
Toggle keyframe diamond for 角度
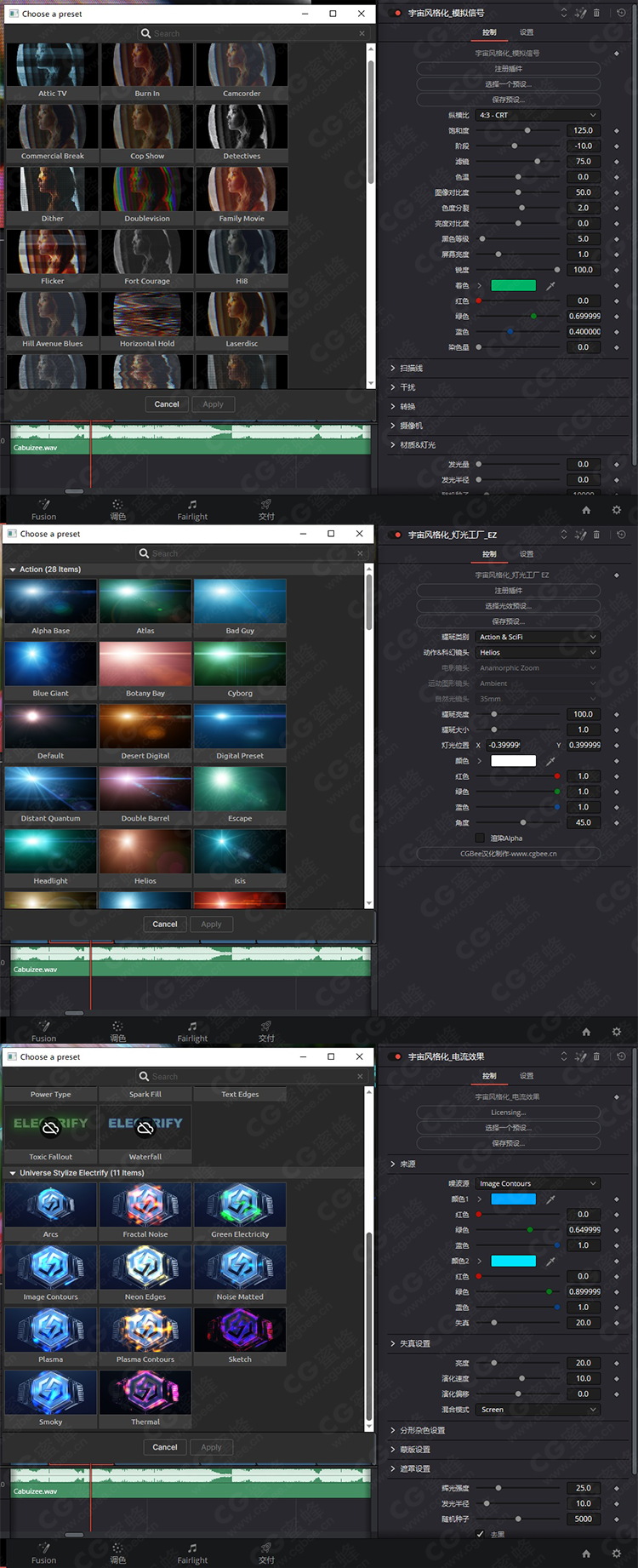pos(617,822)
